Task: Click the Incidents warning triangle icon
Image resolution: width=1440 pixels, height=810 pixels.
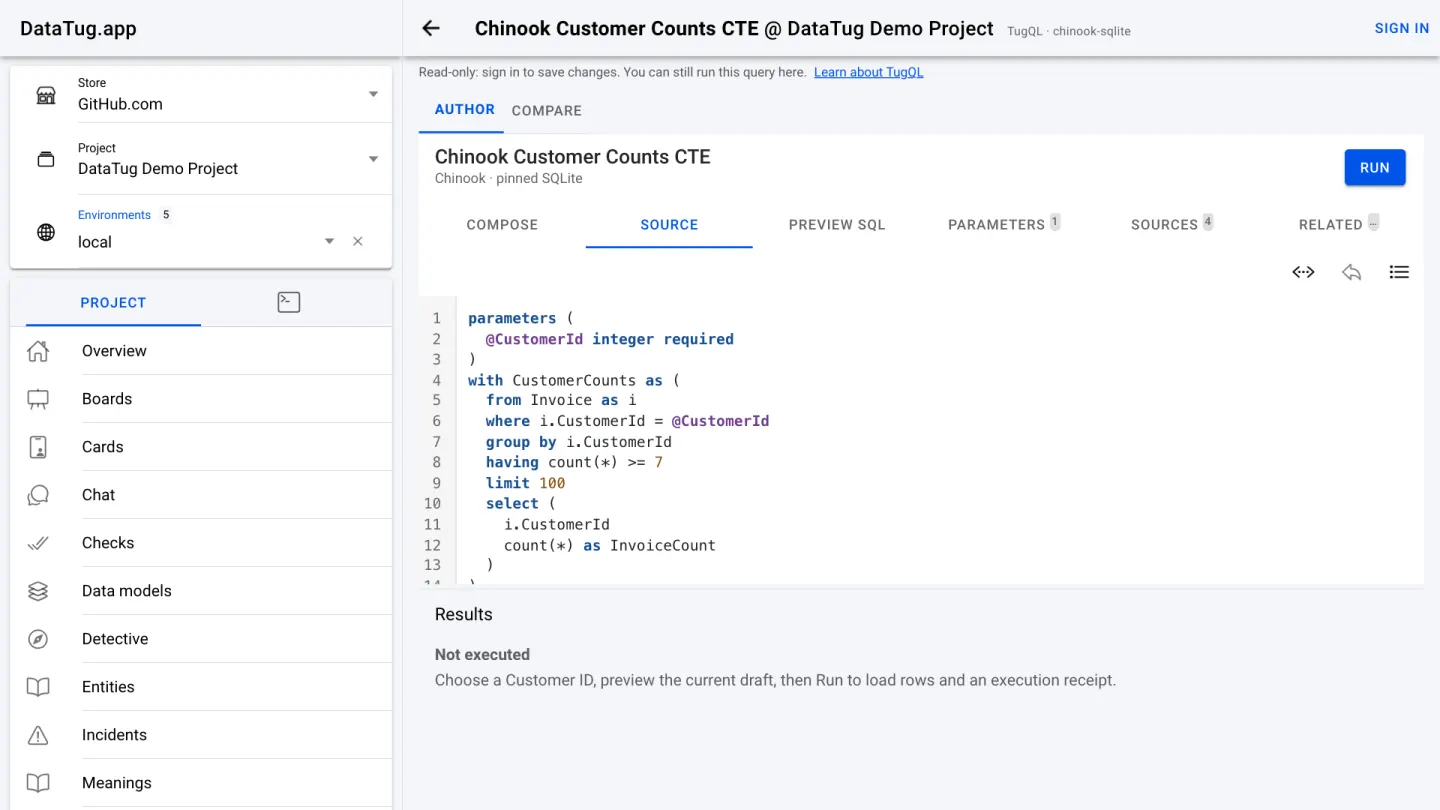Action: [x=38, y=735]
